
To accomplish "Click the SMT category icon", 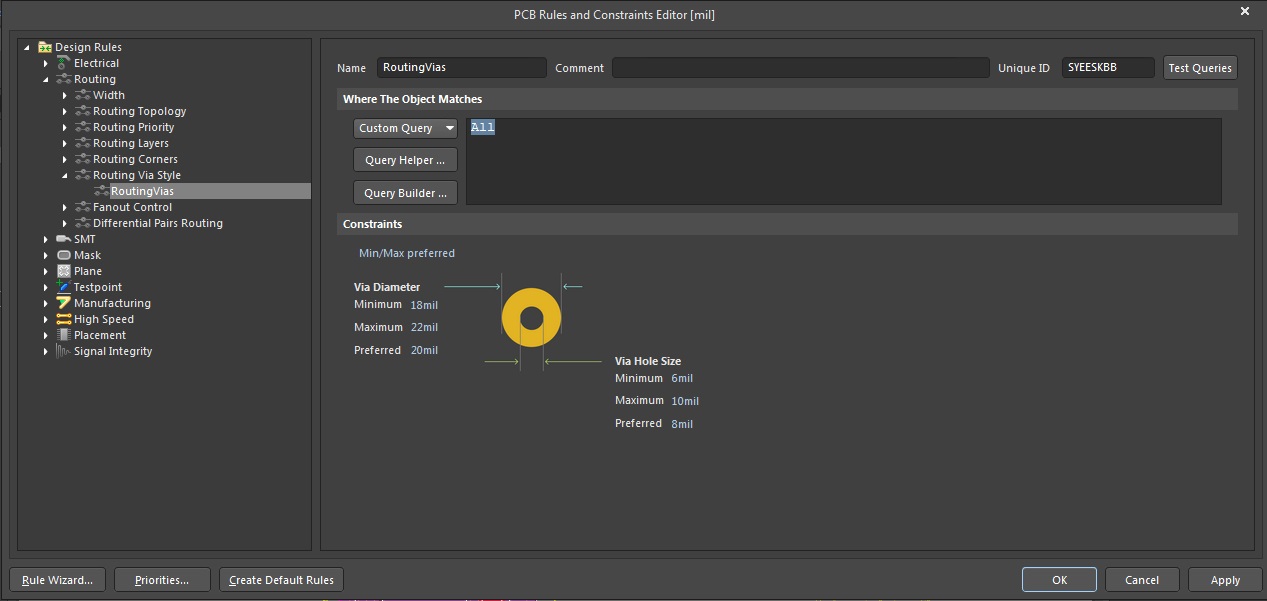I will click(64, 239).
